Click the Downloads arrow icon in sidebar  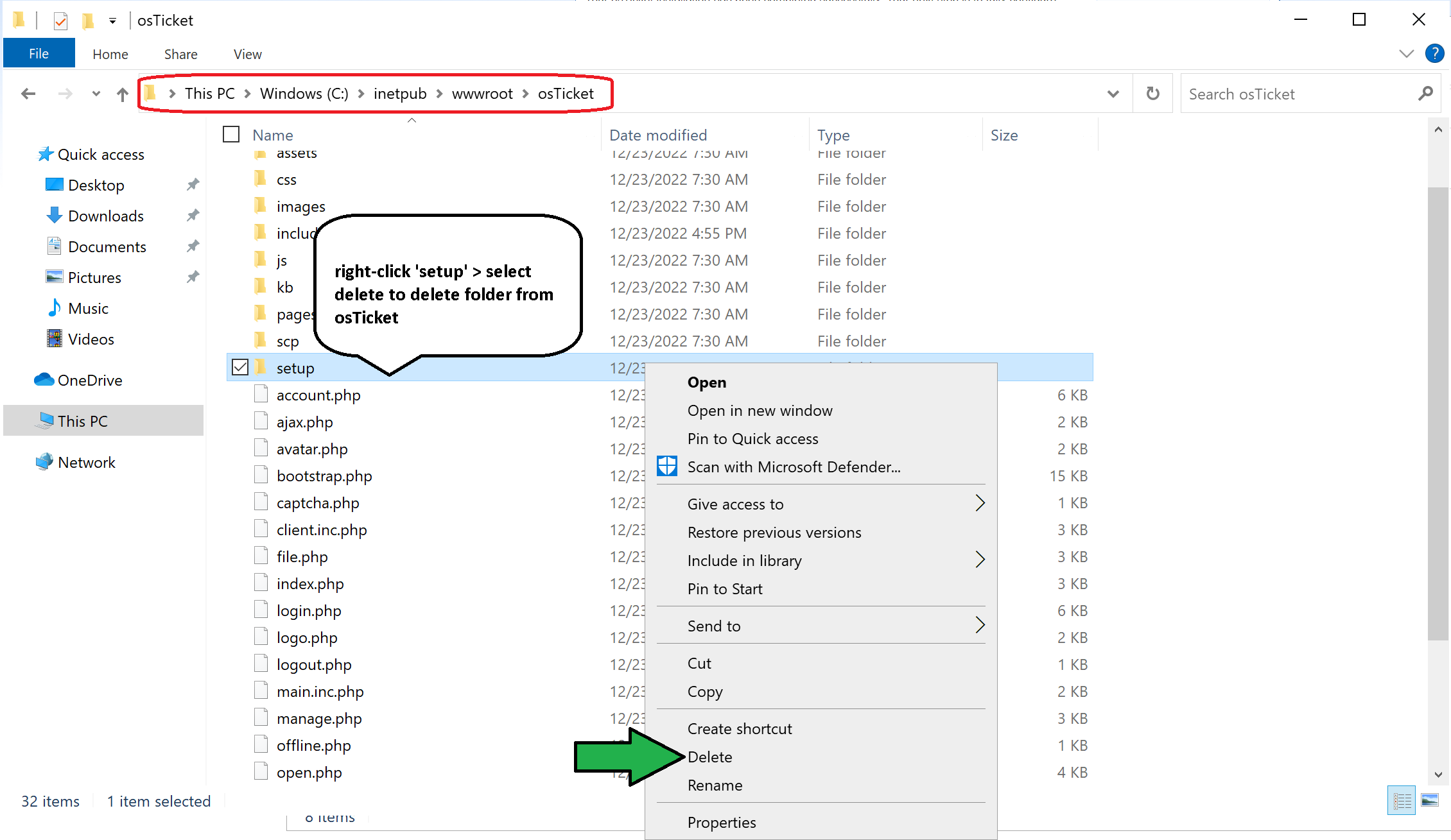(55, 216)
